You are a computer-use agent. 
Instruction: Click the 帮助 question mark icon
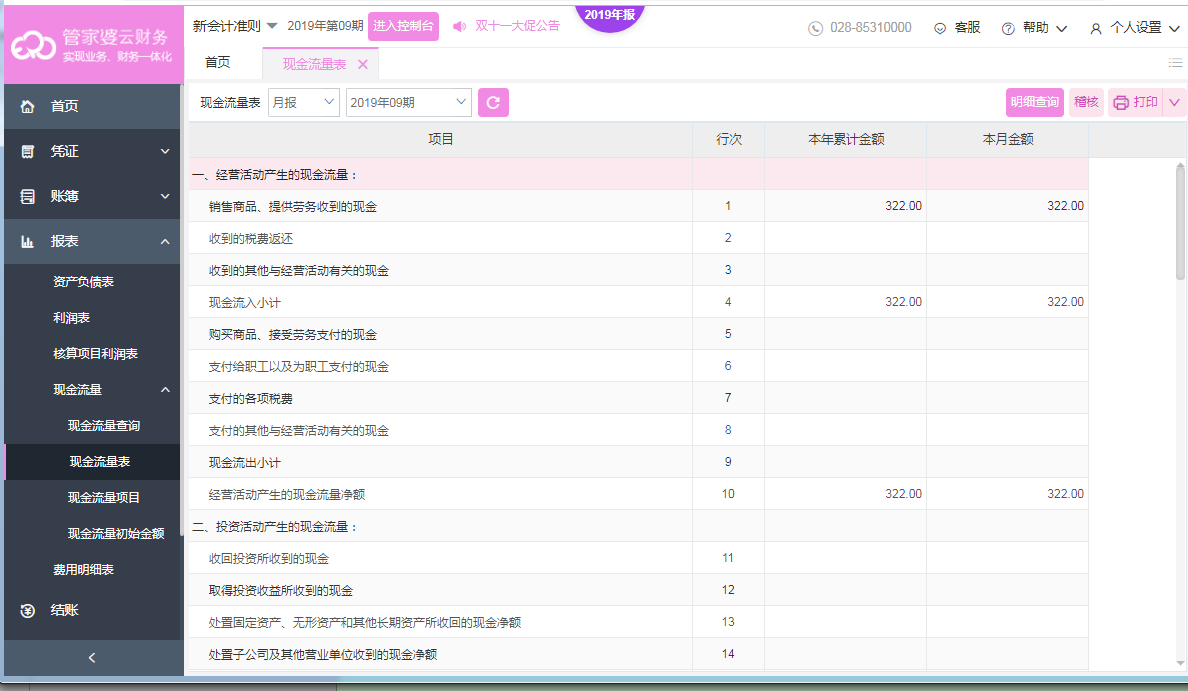coord(1008,28)
